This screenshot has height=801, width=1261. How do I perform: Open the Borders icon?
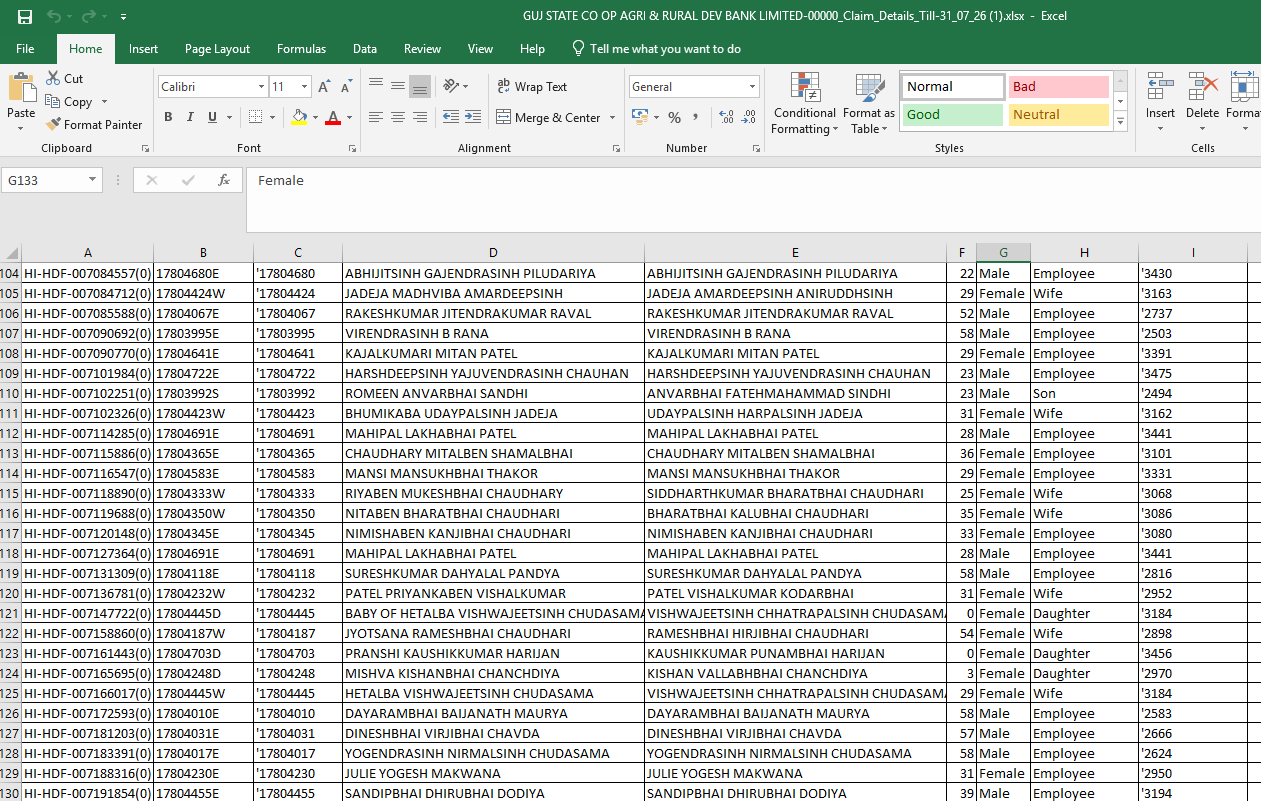coord(256,117)
